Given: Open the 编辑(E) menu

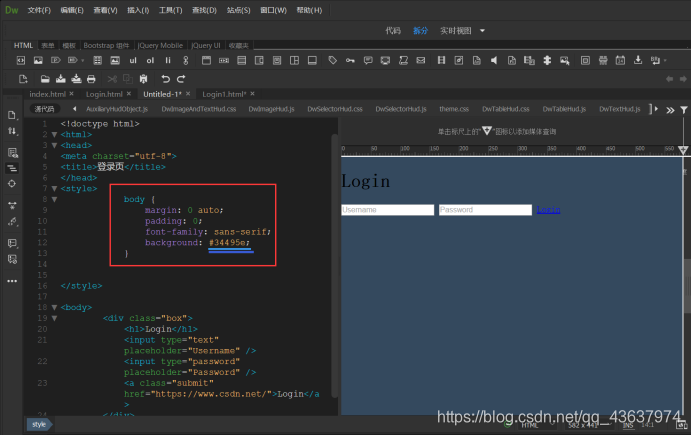Looking at the screenshot, I should 72,10.
